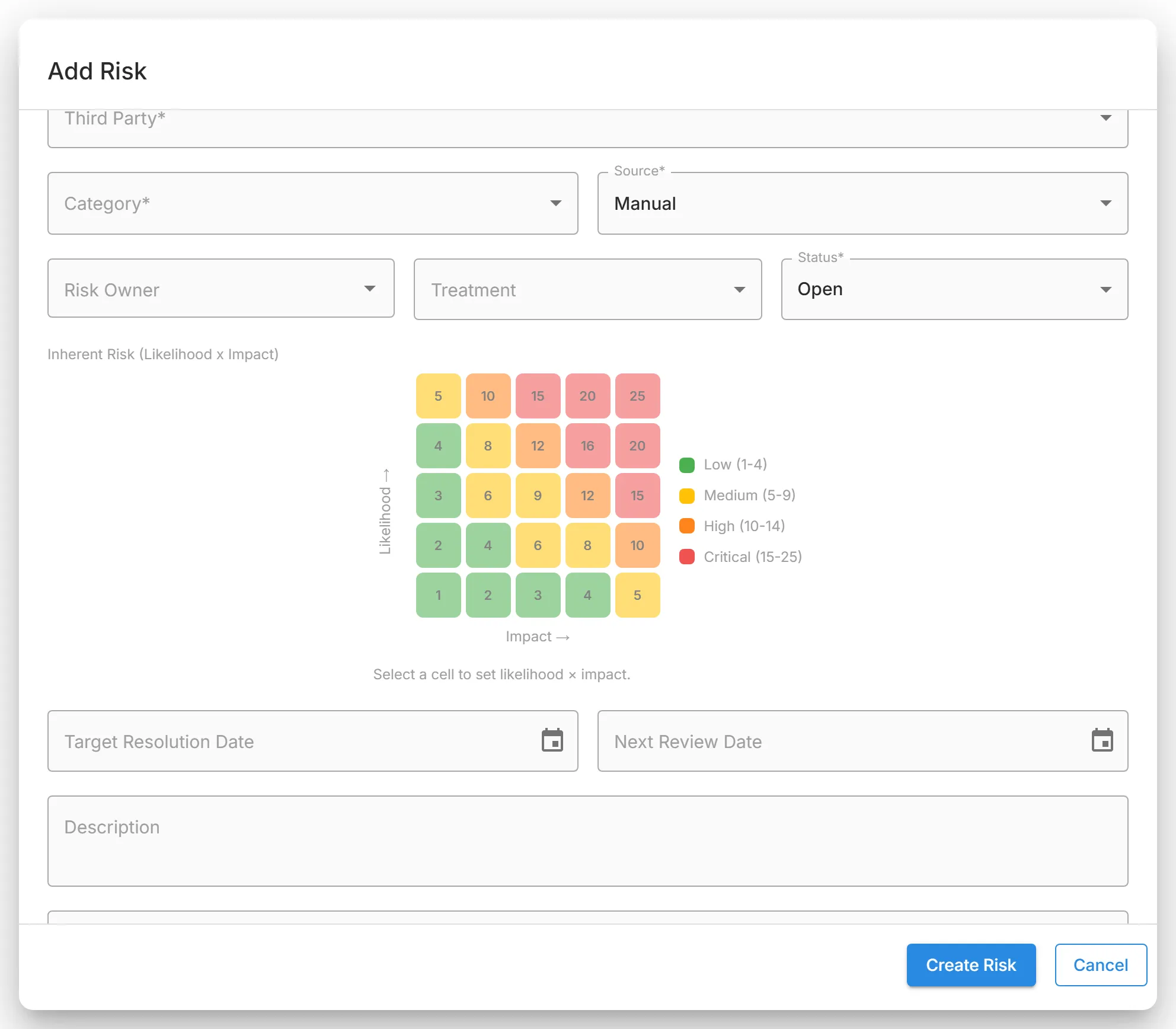
Task: Pick cell 20 at likelihood 4, impact 5
Action: point(637,446)
